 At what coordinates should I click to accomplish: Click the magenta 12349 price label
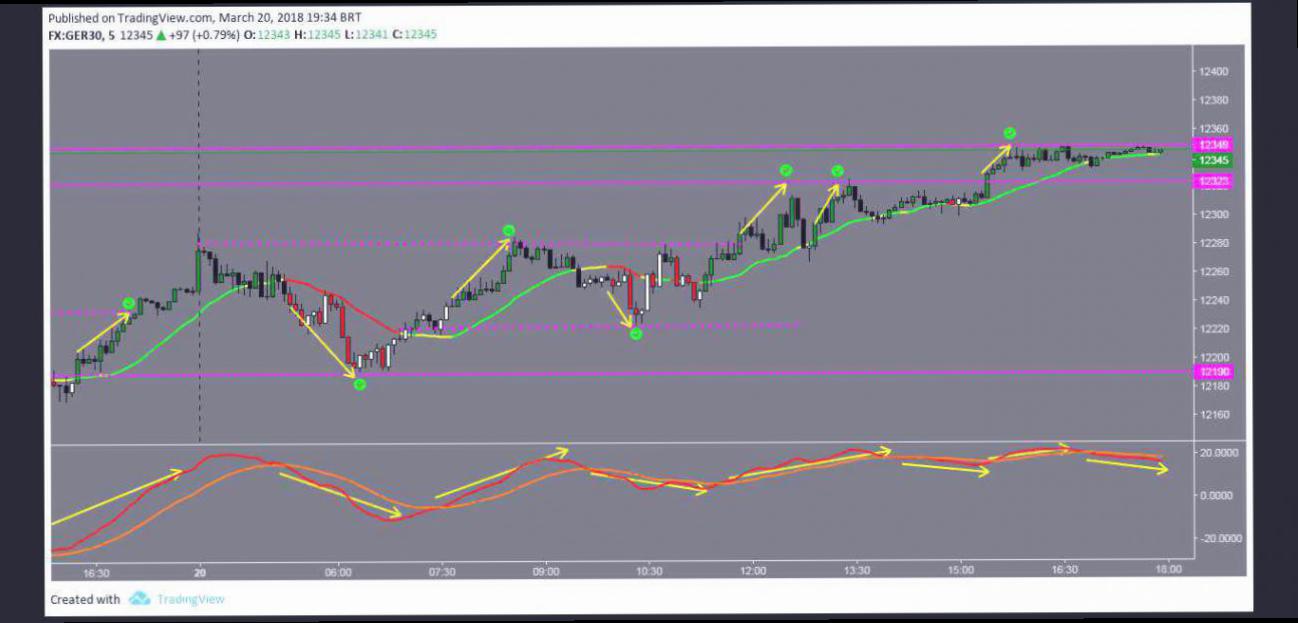[1214, 145]
